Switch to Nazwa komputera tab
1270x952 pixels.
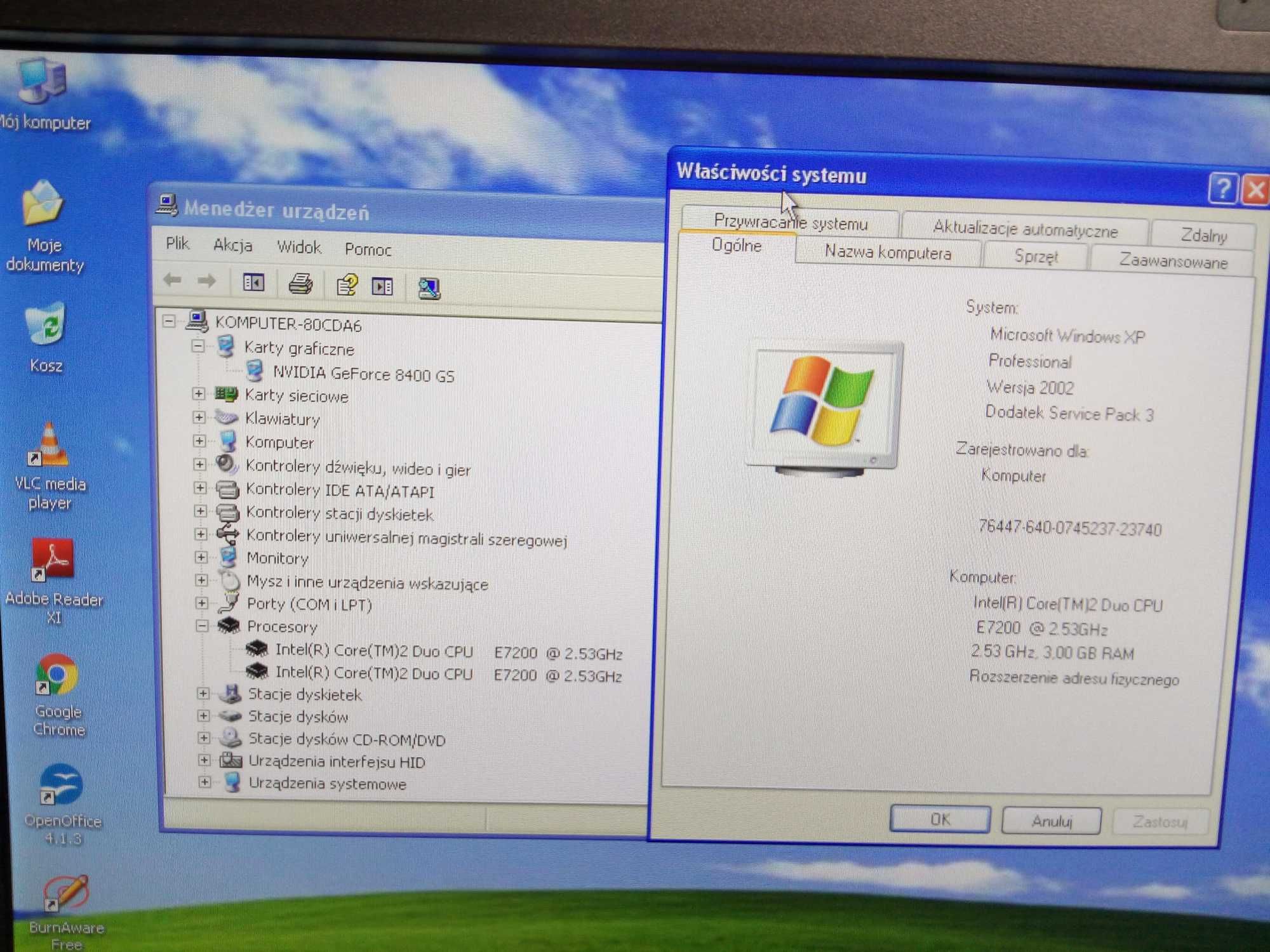coord(888,252)
